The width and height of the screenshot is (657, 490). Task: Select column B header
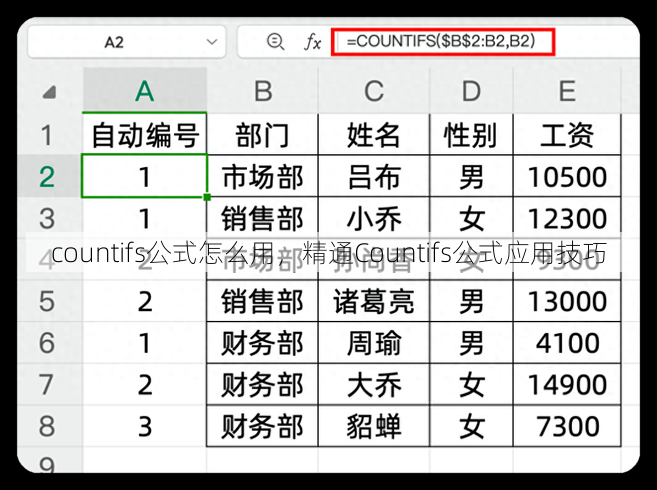pyautogui.click(x=263, y=91)
